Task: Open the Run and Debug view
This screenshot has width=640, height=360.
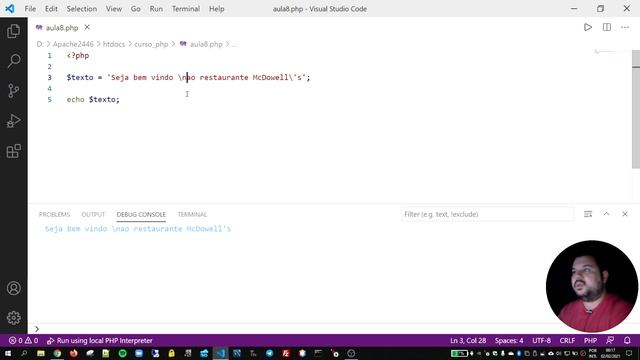Action: (13, 121)
